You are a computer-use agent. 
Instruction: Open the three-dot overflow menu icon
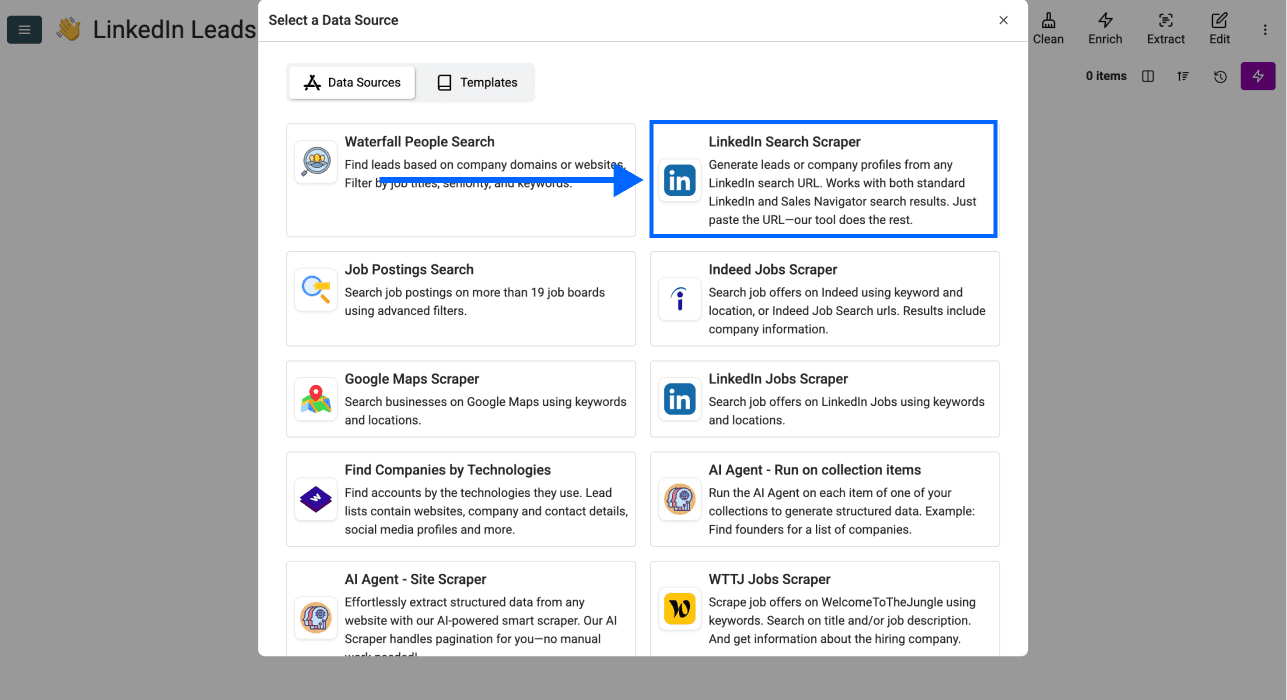click(x=1267, y=29)
